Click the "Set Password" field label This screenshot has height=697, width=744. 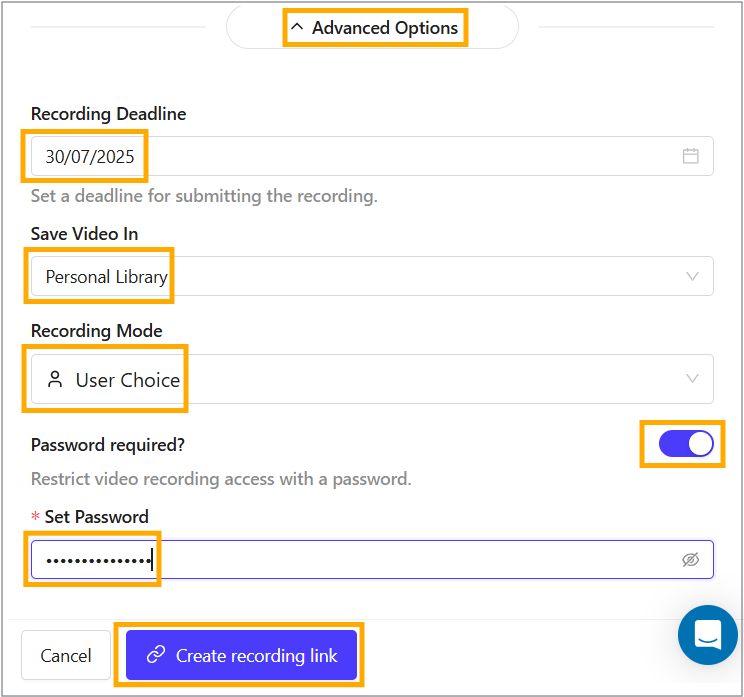coord(96,517)
